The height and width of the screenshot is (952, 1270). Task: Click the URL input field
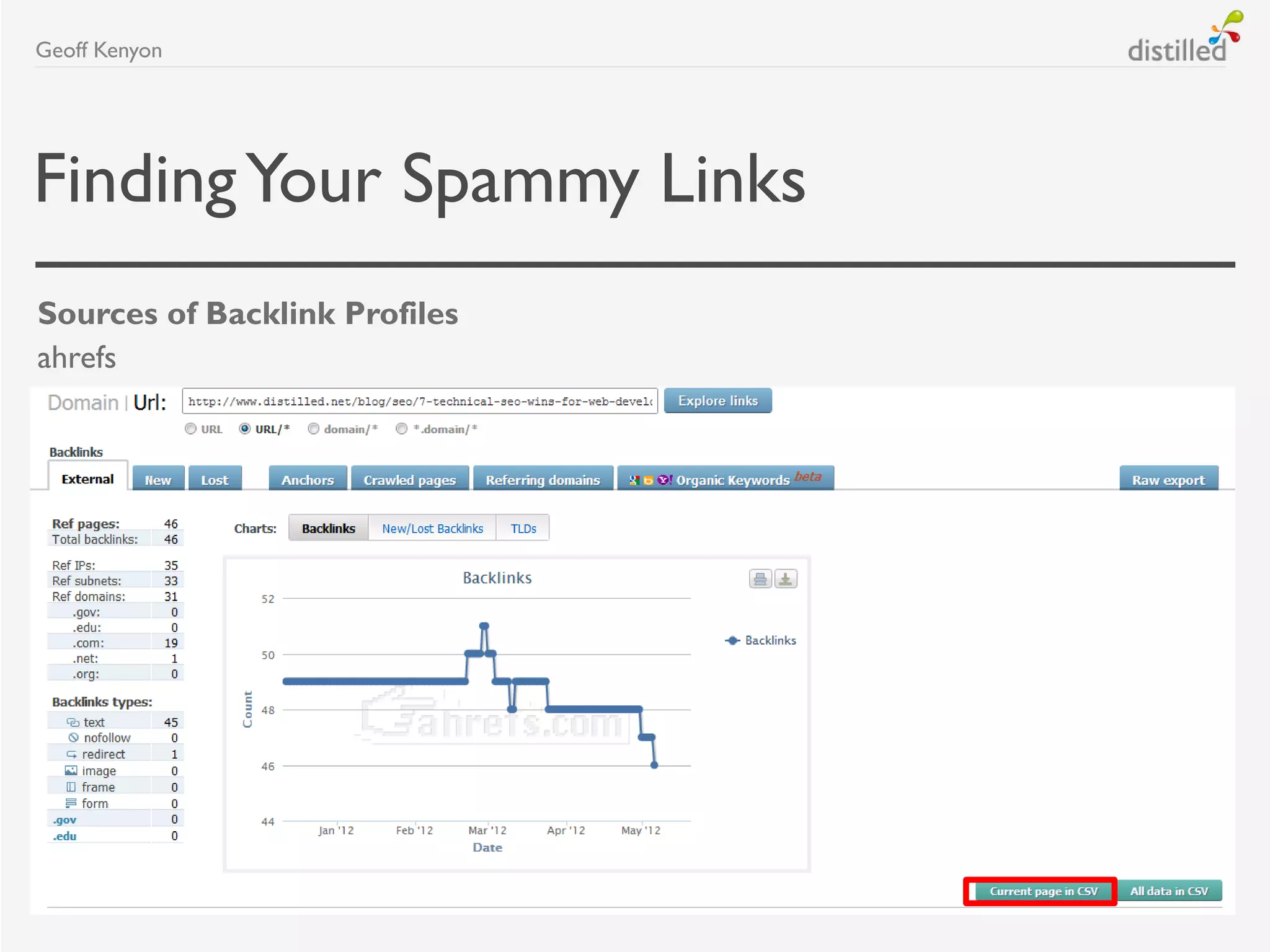point(420,401)
